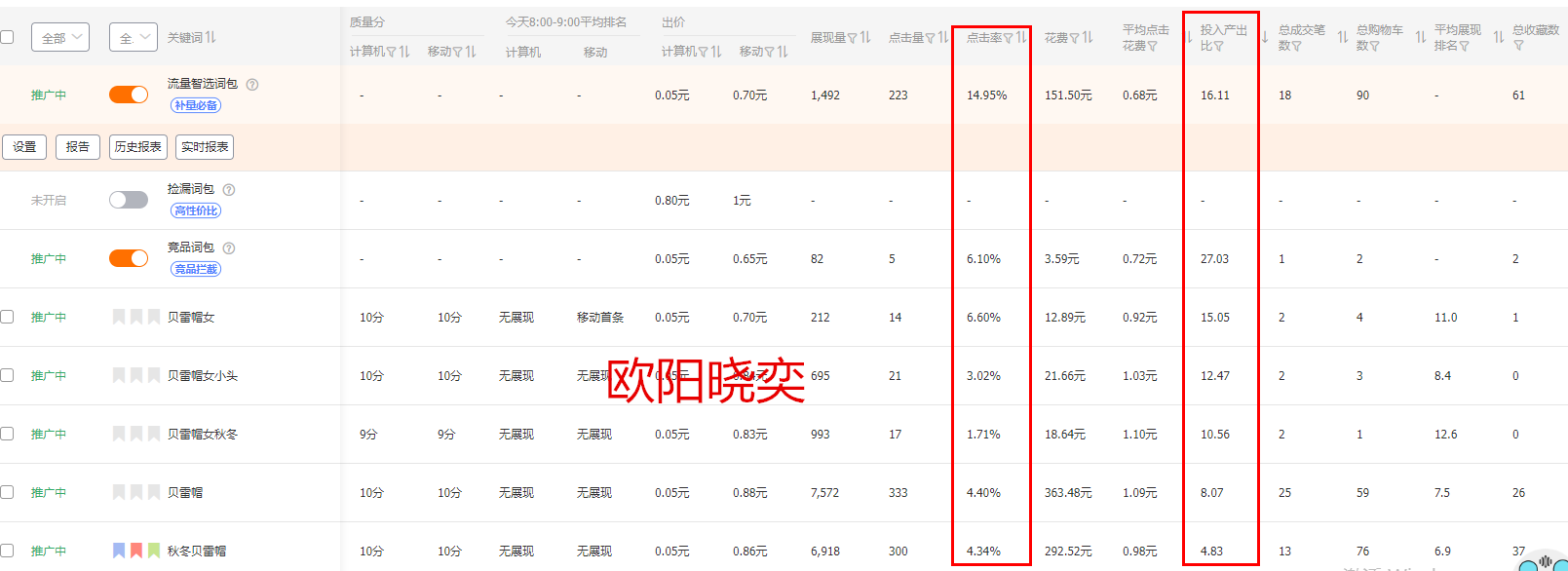Turn off the 流量智选词包 switch
The image size is (1568, 571).
tap(129, 95)
